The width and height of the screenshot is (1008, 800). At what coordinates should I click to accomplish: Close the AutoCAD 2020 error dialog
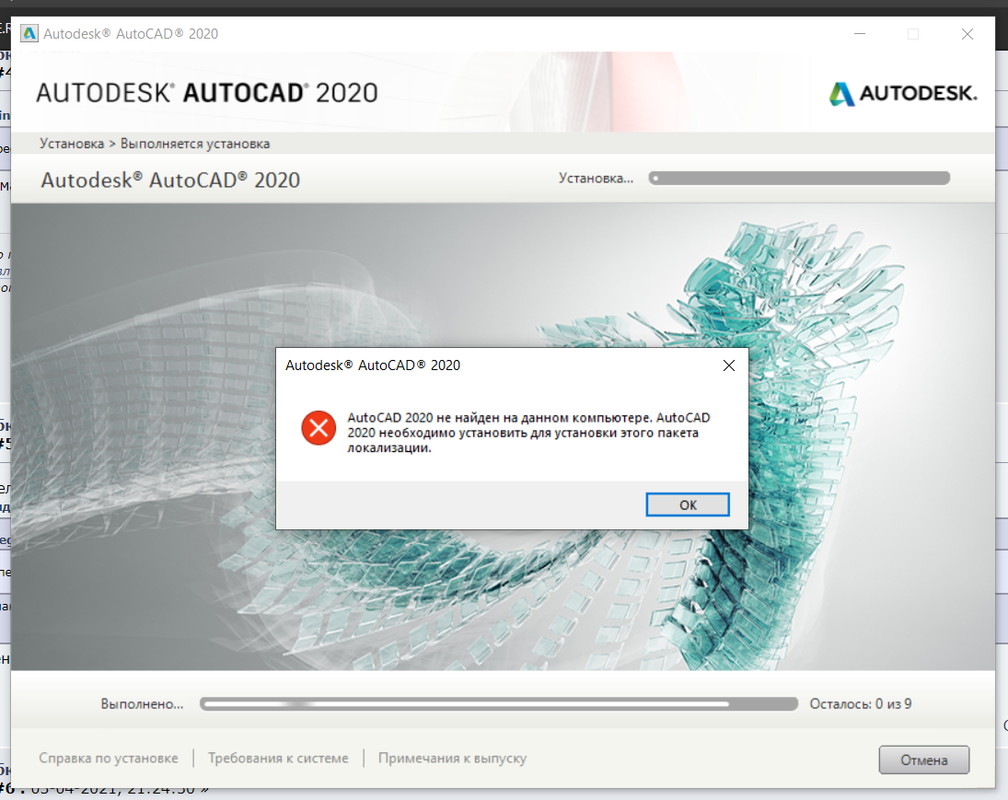[x=728, y=365]
